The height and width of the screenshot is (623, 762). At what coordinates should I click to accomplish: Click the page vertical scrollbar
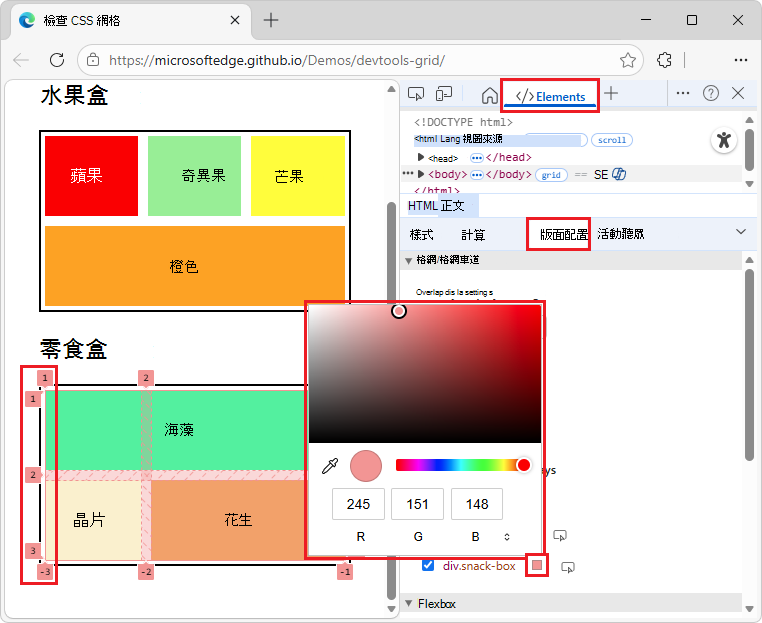[x=392, y=400]
